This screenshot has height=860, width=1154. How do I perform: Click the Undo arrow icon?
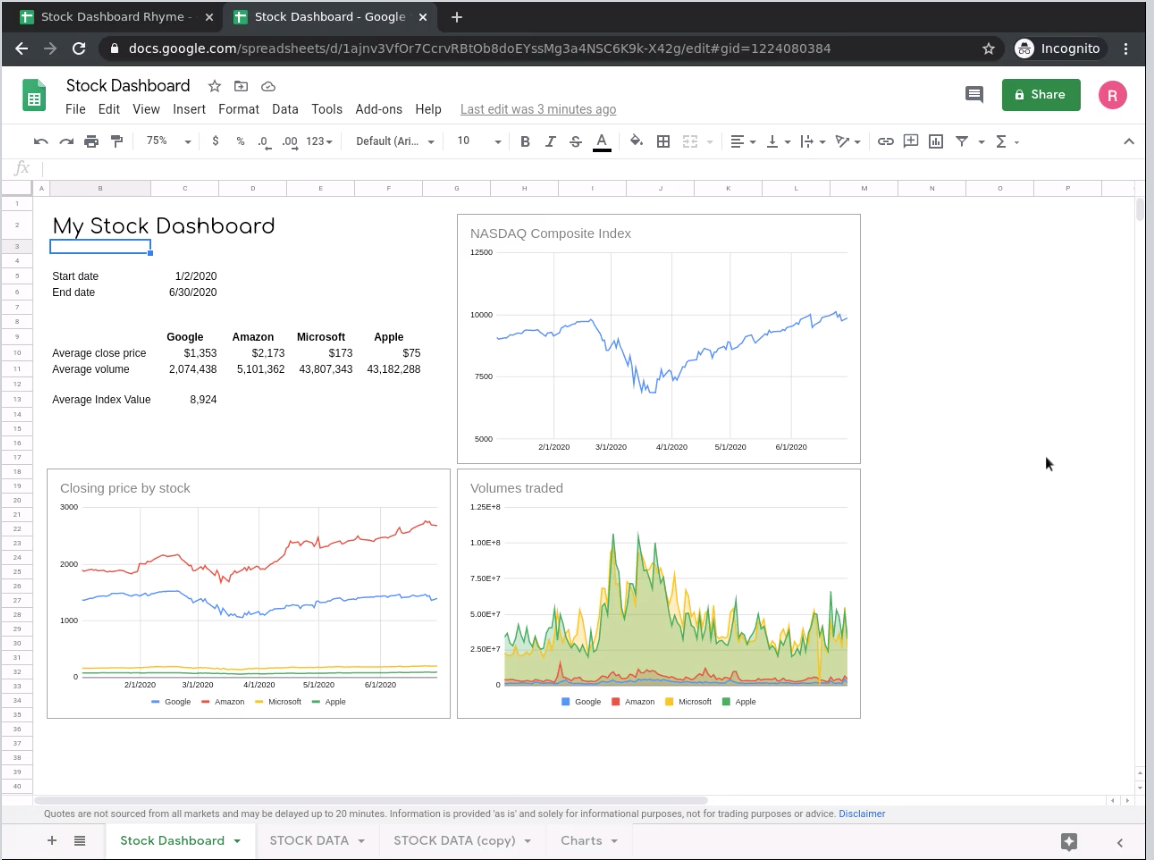(41, 142)
